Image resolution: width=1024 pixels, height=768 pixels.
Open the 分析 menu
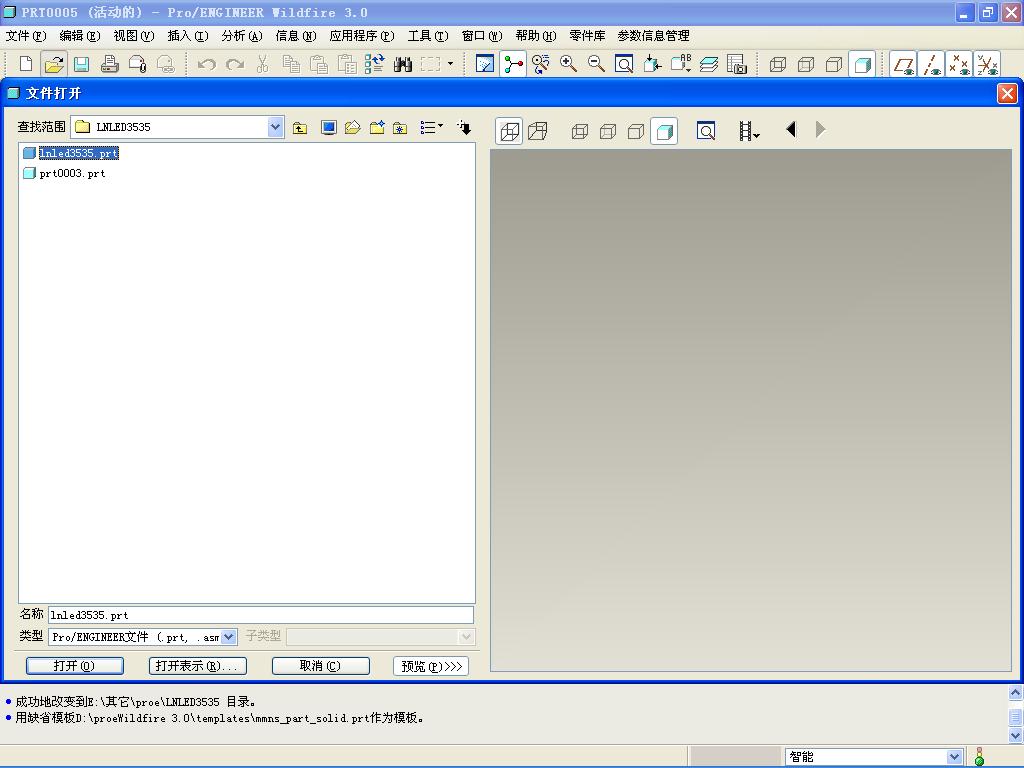point(242,36)
